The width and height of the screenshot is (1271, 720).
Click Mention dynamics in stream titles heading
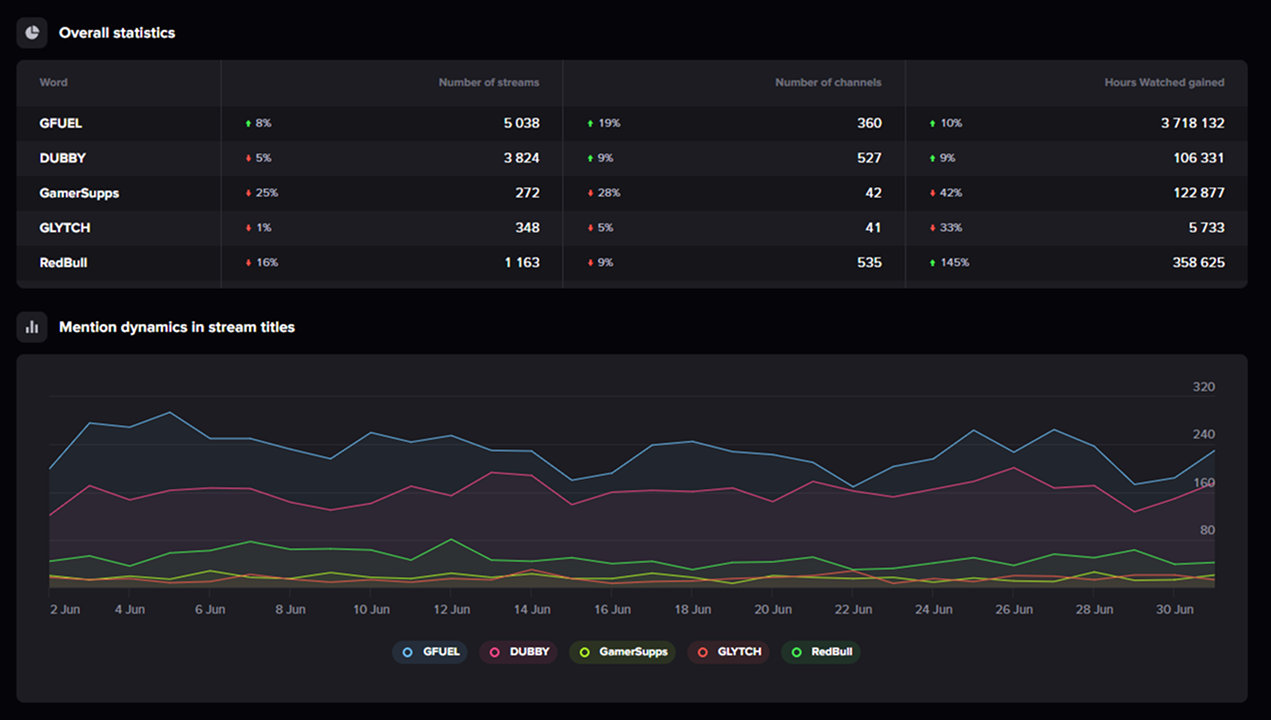[x=177, y=327]
